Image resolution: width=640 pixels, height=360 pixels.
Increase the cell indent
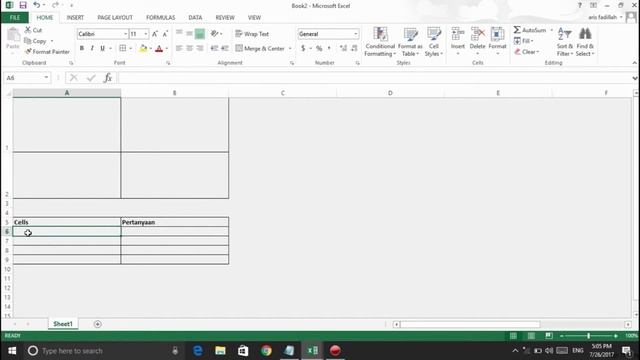225,48
